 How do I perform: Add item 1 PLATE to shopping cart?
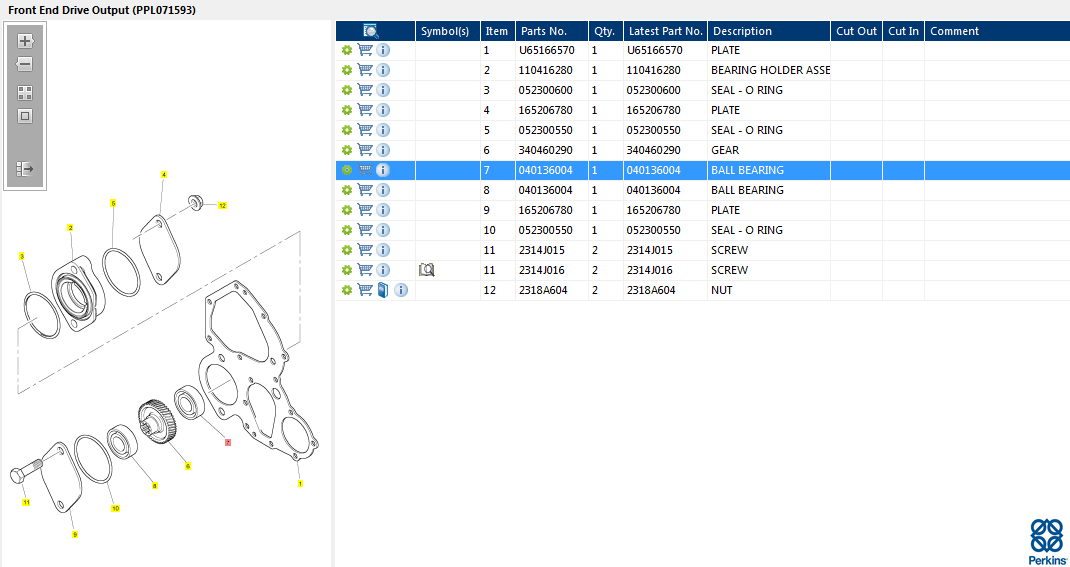tap(365, 50)
